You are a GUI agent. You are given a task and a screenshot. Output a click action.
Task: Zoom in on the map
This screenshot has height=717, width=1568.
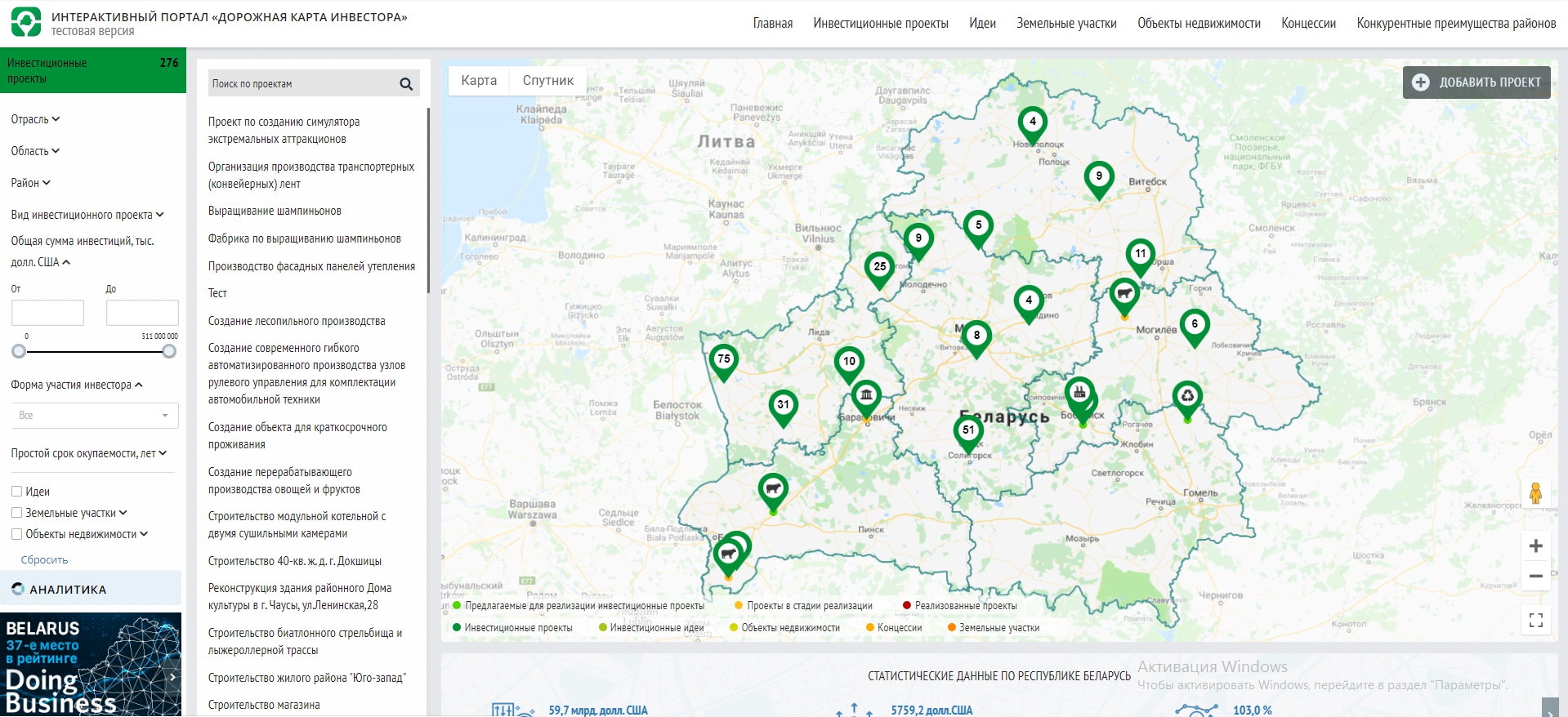pos(1535,546)
